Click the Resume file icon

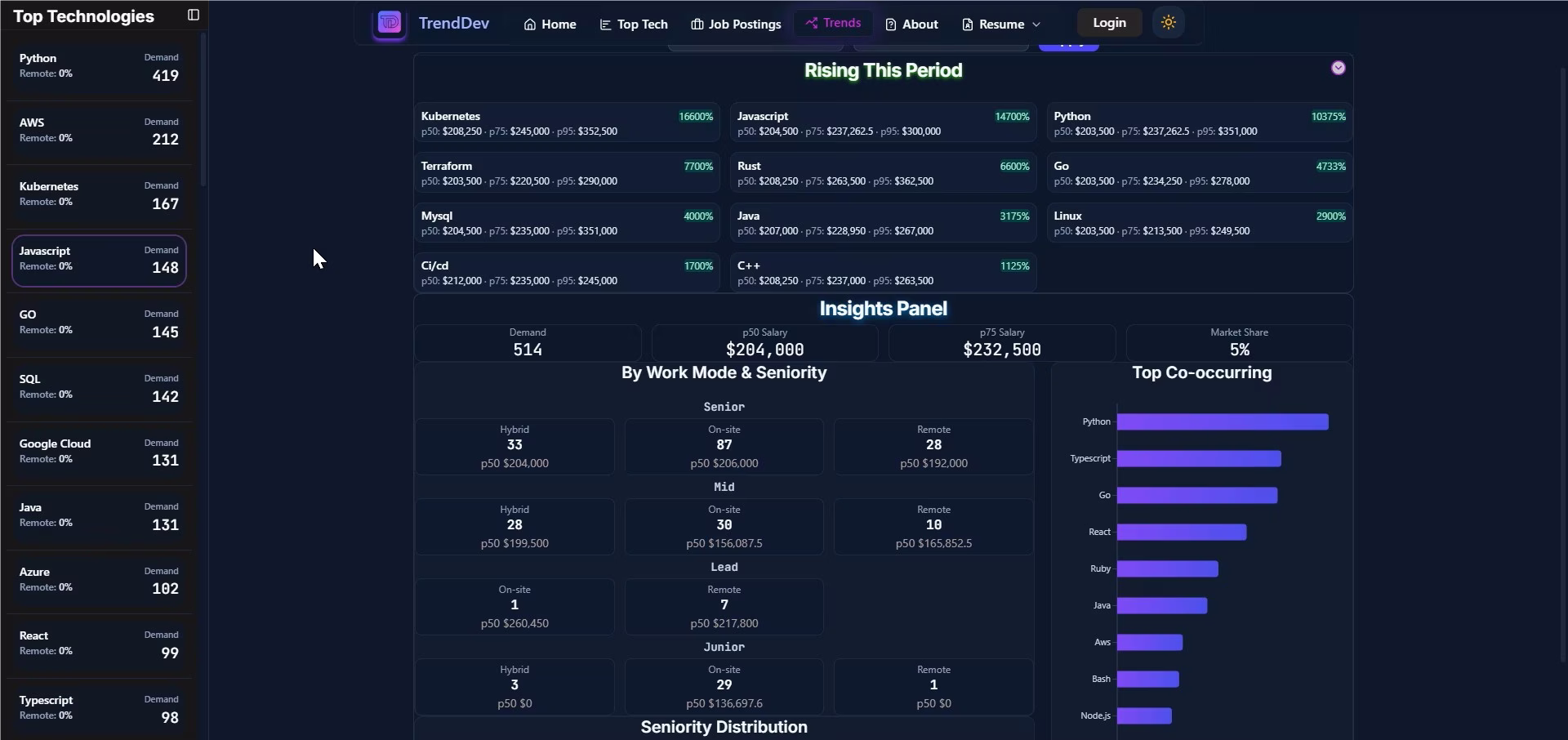[x=967, y=25]
